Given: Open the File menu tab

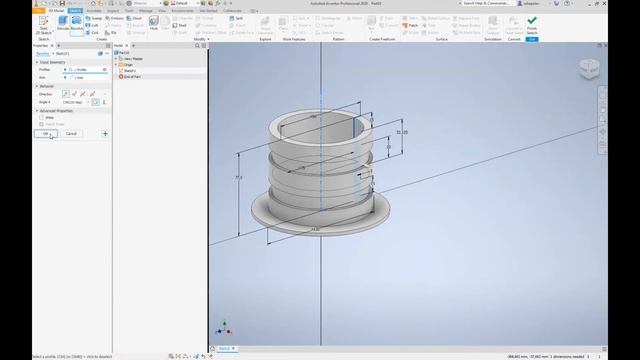Looking at the screenshot, I should (x=39, y=11).
